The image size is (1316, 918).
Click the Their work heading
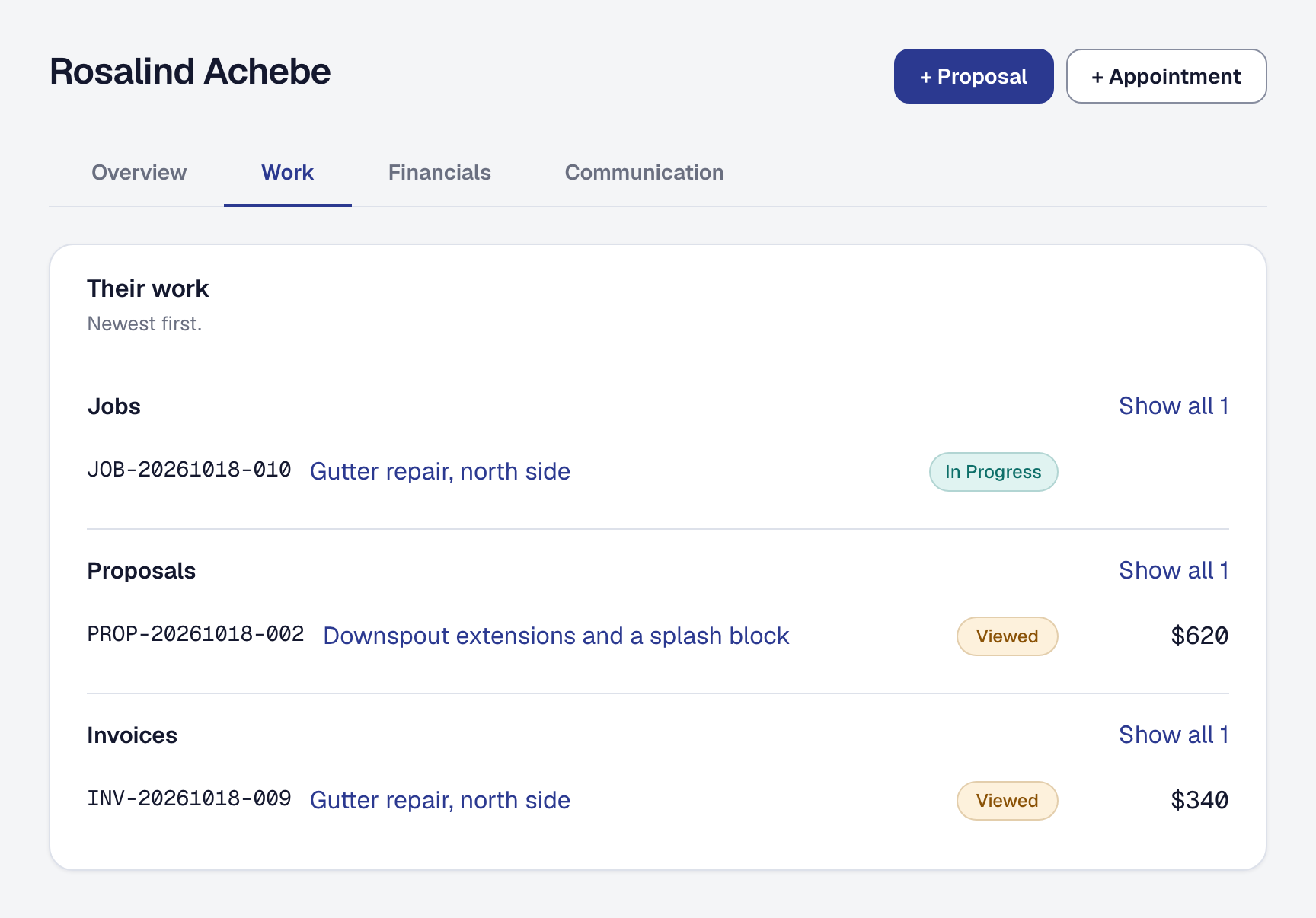[x=148, y=289]
